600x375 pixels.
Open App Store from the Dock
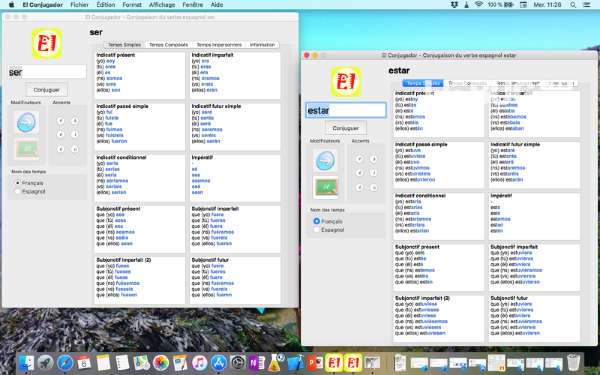pos(218,363)
